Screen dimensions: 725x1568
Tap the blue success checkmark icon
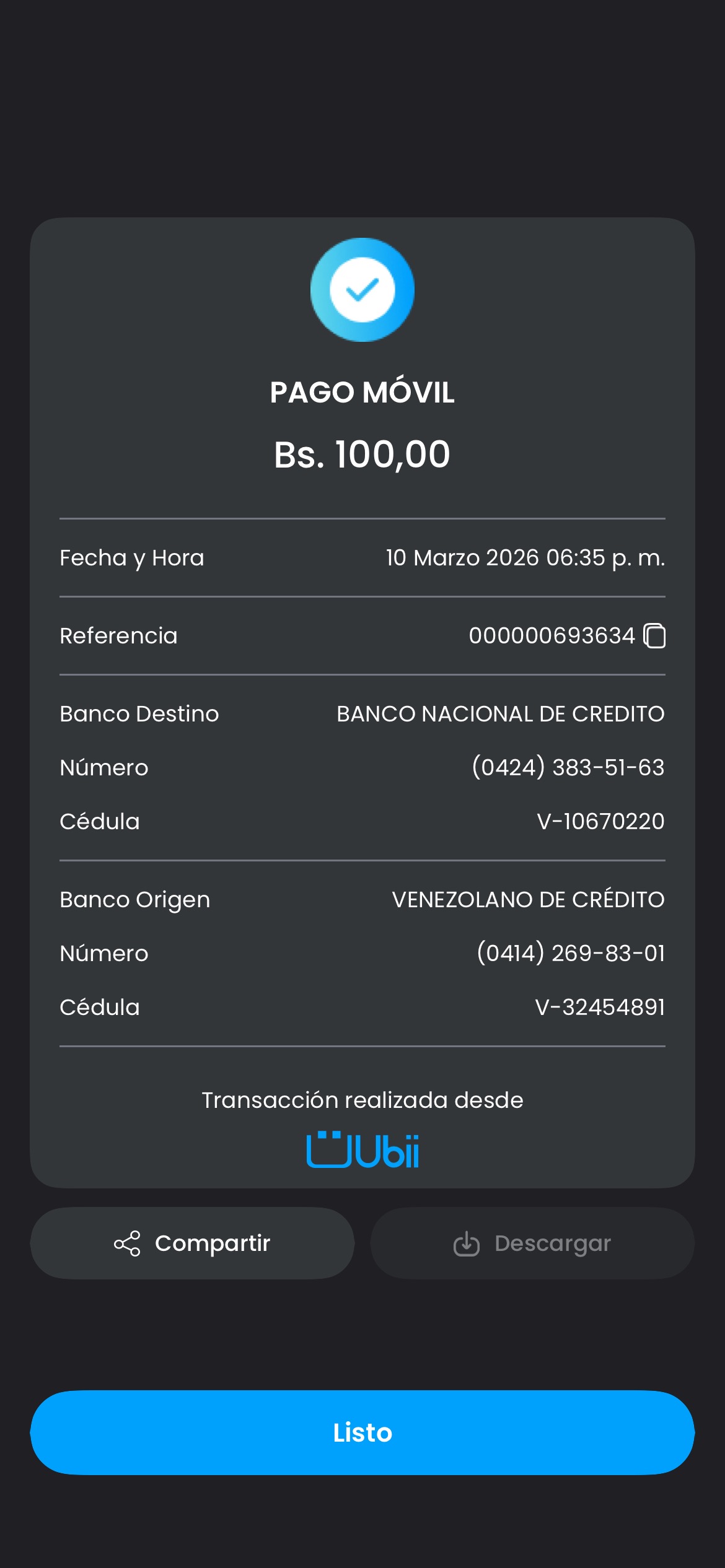pyautogui.click(x=362, y=290)
